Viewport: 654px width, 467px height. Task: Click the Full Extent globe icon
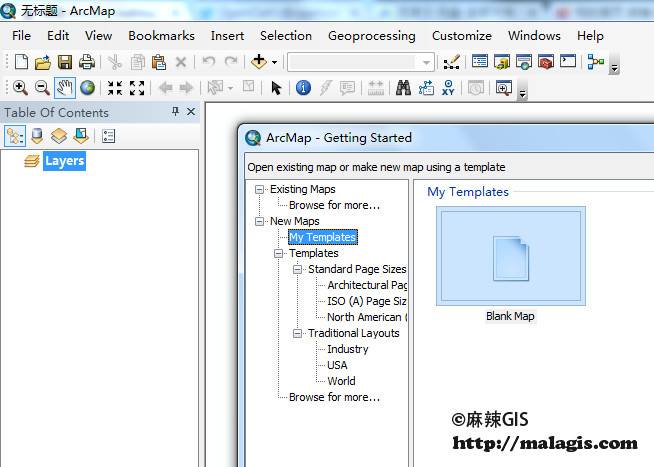pyautogui.click(x=87, y=88)
